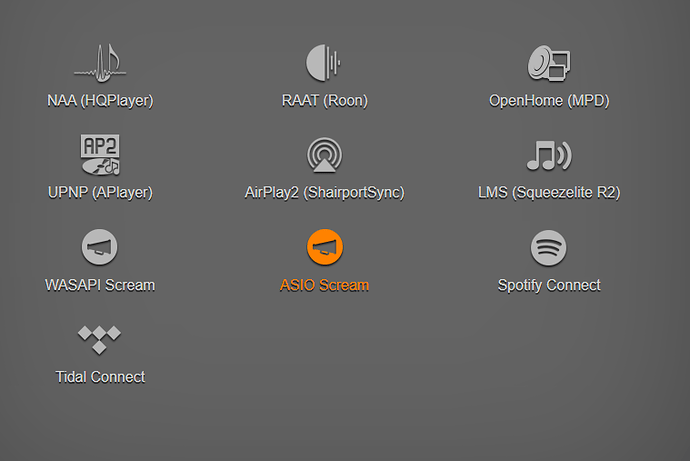This screenshot has width=690, height=461.
Task: Choose the RAAT (Roon) half-circle icon
Action: (x=323, y=63)
